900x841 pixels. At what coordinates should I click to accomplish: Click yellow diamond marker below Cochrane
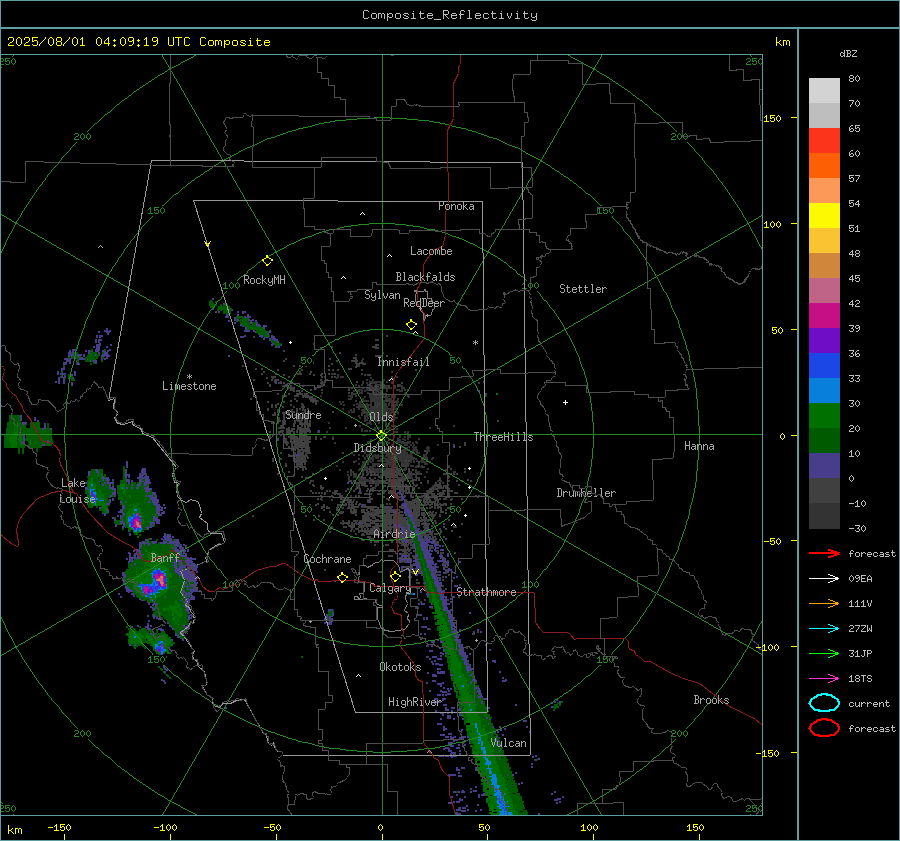(x=342, y=578)
